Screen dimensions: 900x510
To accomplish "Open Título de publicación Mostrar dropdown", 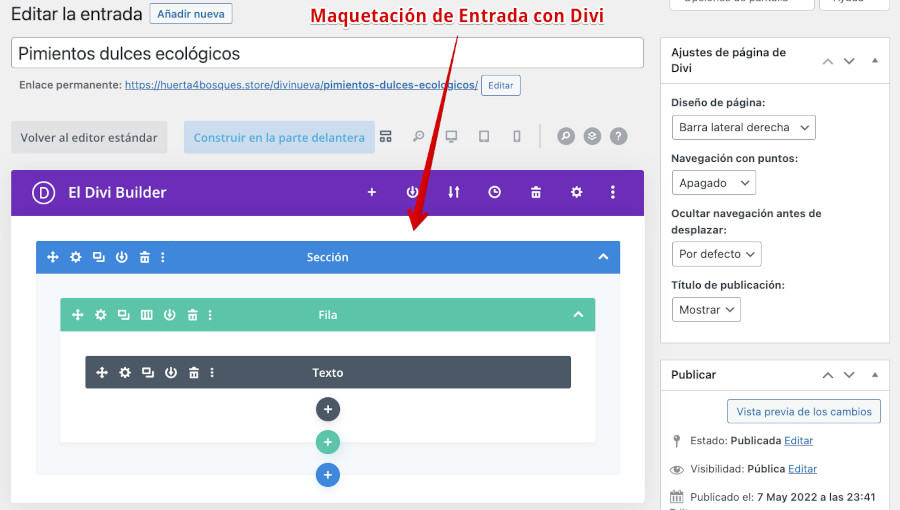I will (x=706, y=310).
